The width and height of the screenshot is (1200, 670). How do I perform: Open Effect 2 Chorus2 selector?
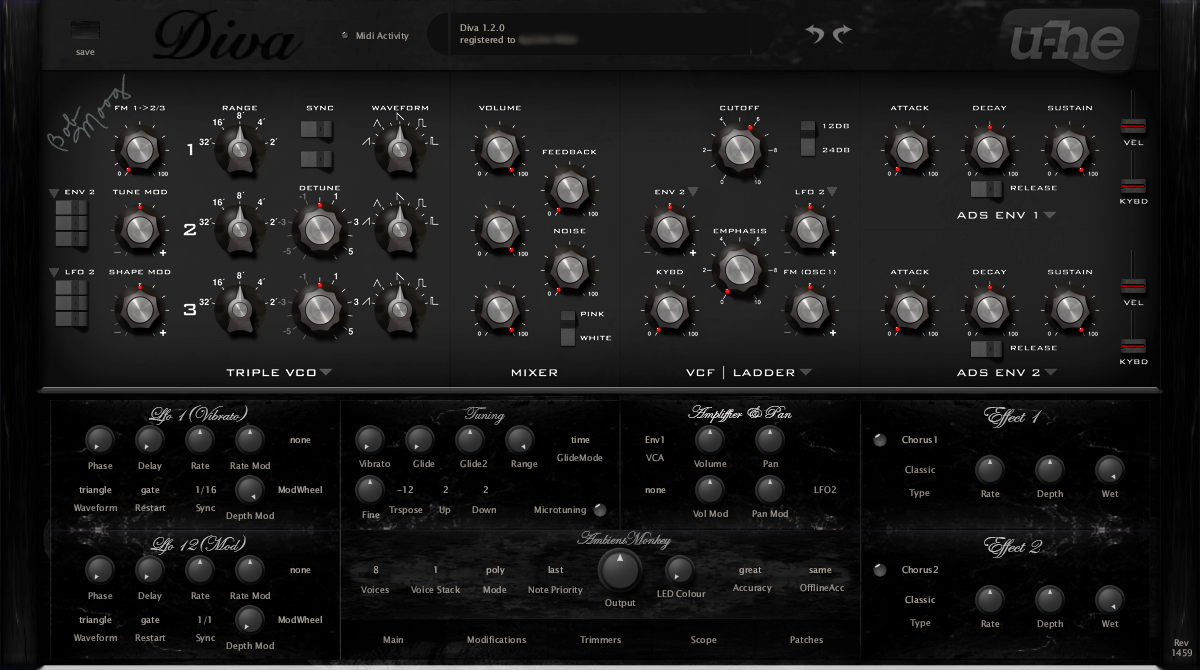pyautogui.click(x=920, y=570)
